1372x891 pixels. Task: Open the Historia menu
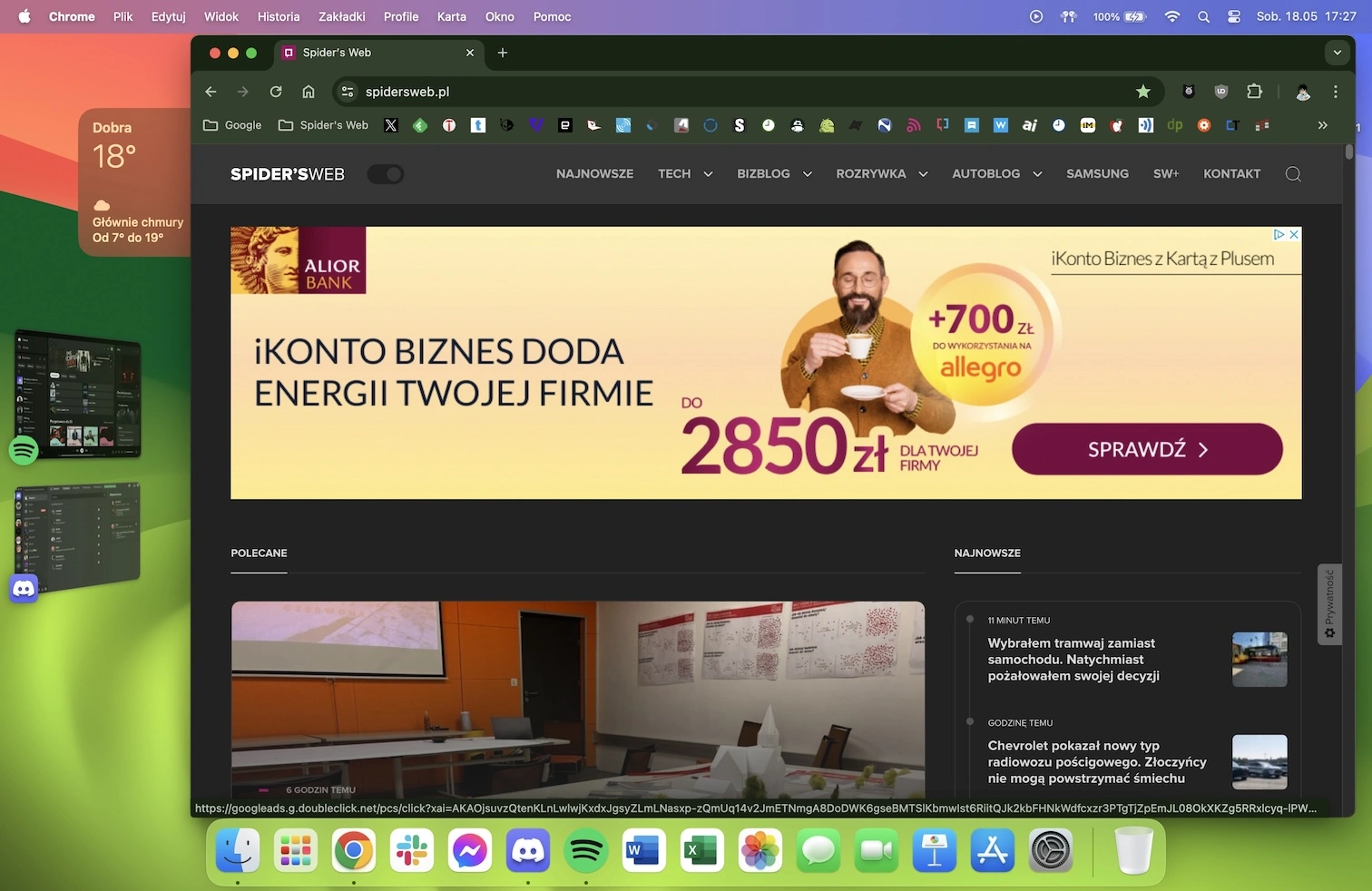pyautogui.click(x=279, y=16)
